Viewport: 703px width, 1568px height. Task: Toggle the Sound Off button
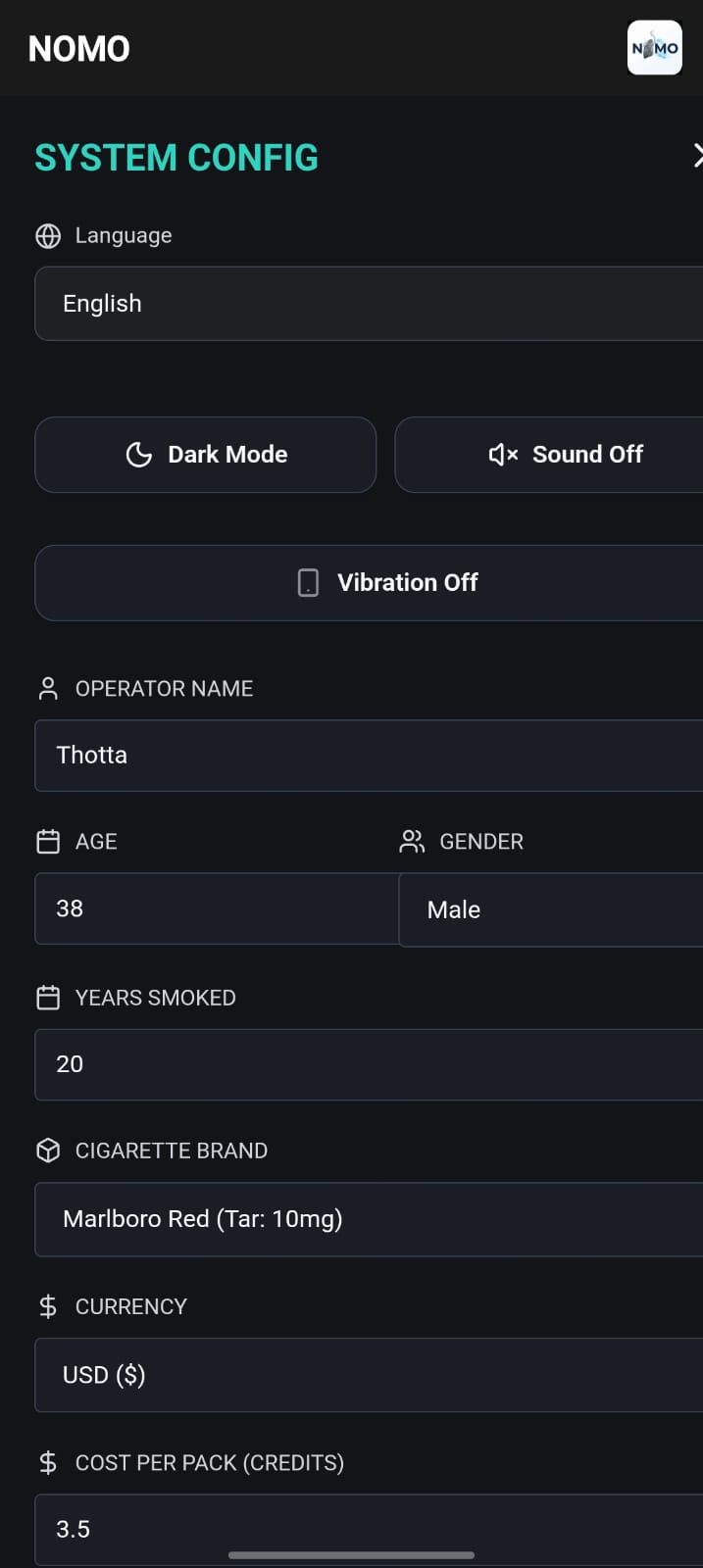pos(549,455)
